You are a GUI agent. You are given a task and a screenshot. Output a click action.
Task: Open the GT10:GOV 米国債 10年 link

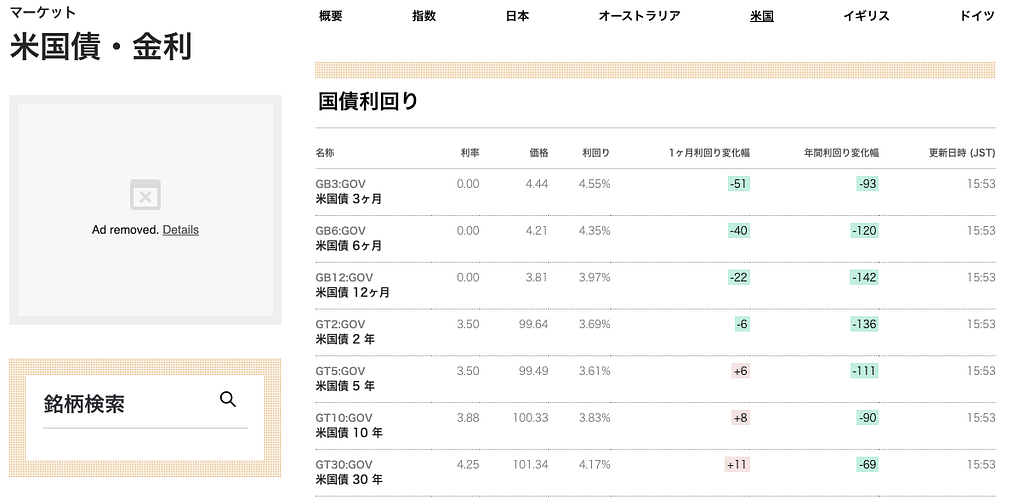point(348,425)
